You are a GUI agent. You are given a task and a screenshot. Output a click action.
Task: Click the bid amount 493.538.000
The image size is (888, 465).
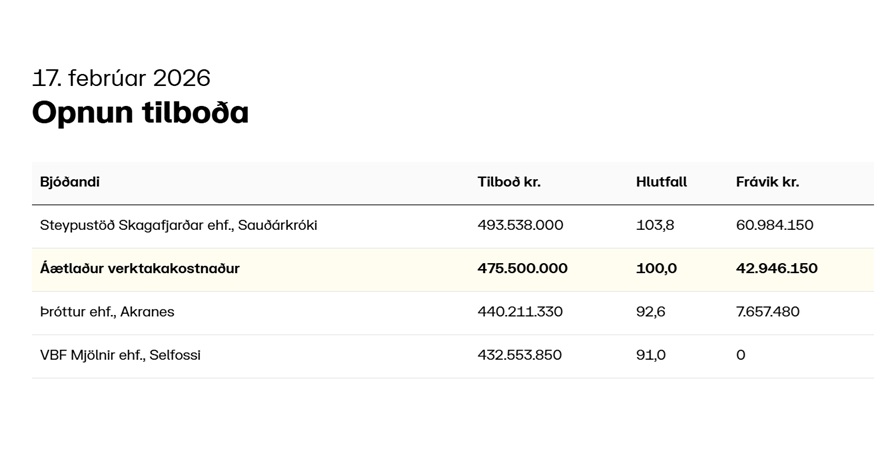[x=520, y=225]
